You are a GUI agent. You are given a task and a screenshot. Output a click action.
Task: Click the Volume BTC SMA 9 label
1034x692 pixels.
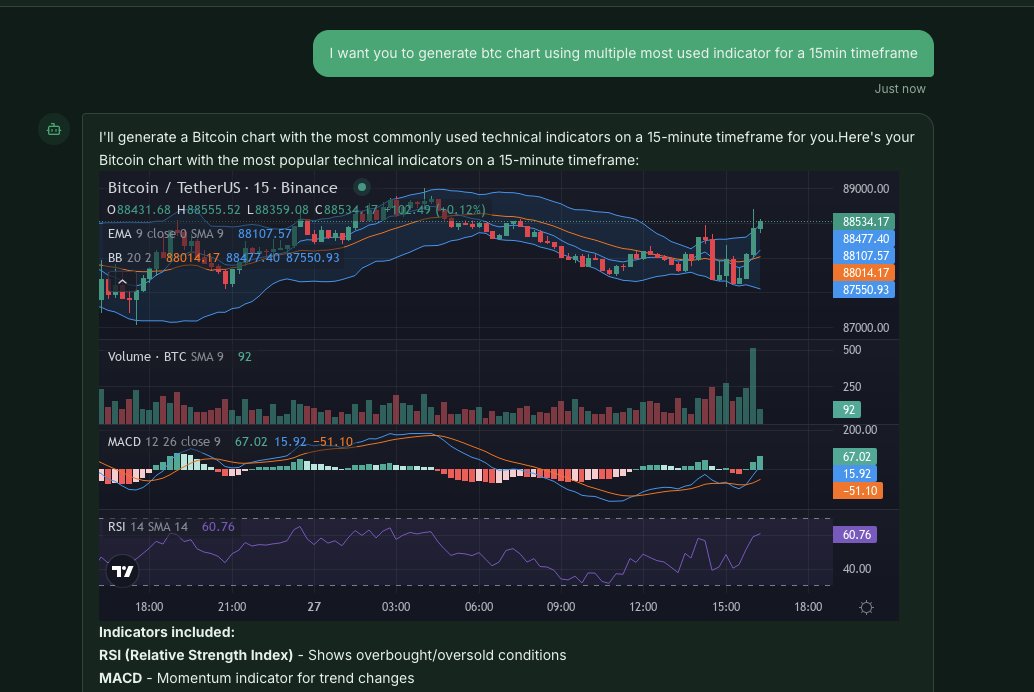pos(166,357)
